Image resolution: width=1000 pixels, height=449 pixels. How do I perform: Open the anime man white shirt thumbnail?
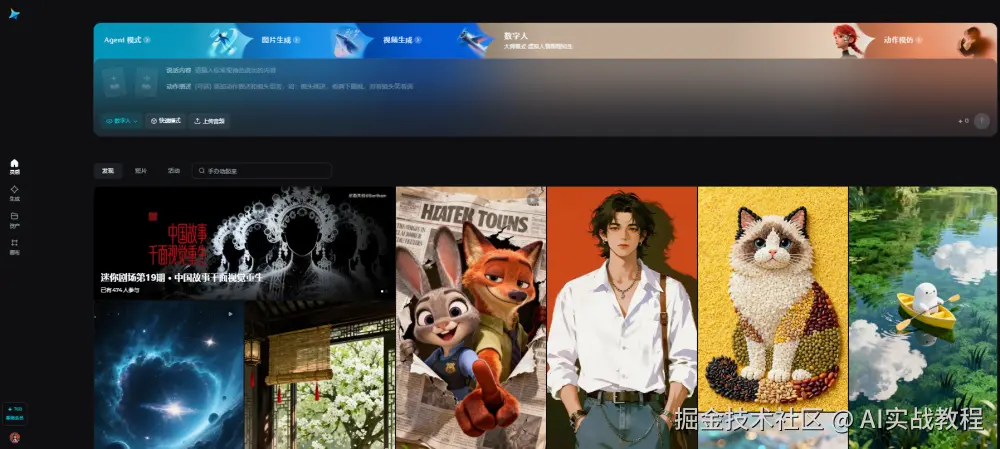click(622, 318)
